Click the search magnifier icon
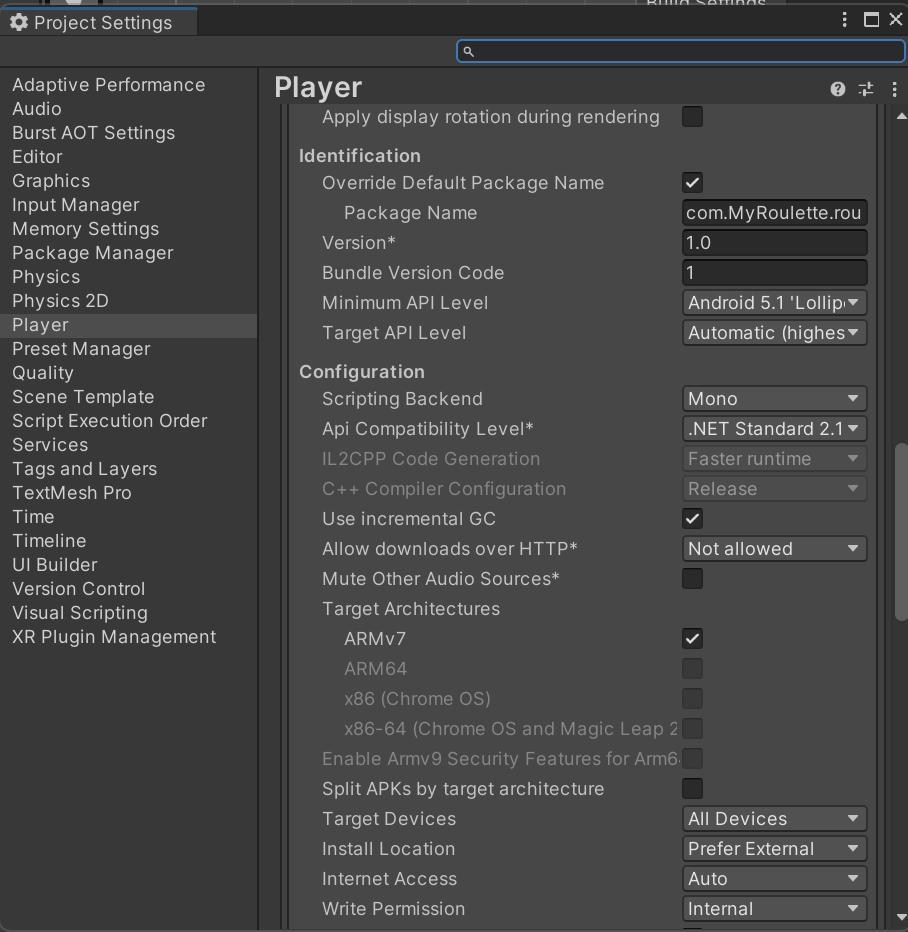 (469, 51)
